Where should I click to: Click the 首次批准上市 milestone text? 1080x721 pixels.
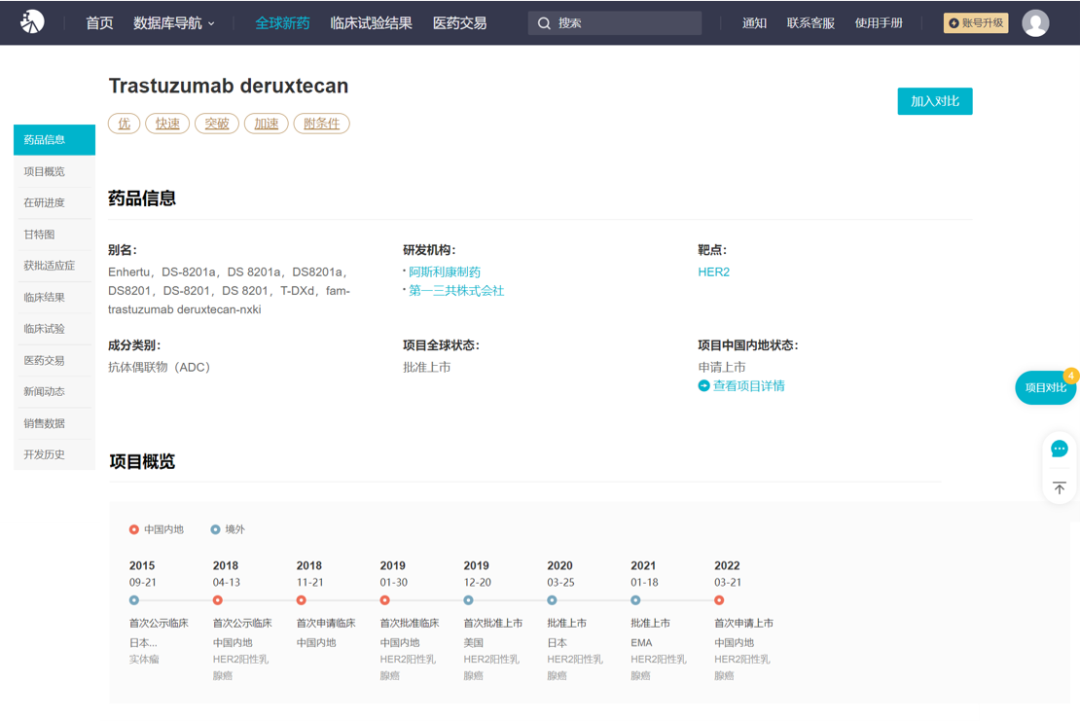(x=493, y=623)
